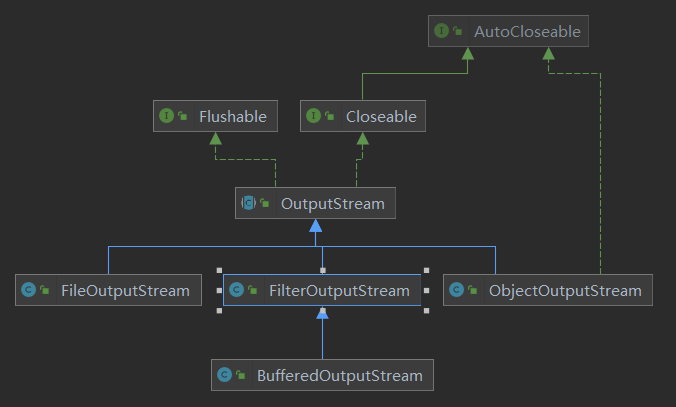Click the interface icon beside Closeable

(x=314, y=117)
